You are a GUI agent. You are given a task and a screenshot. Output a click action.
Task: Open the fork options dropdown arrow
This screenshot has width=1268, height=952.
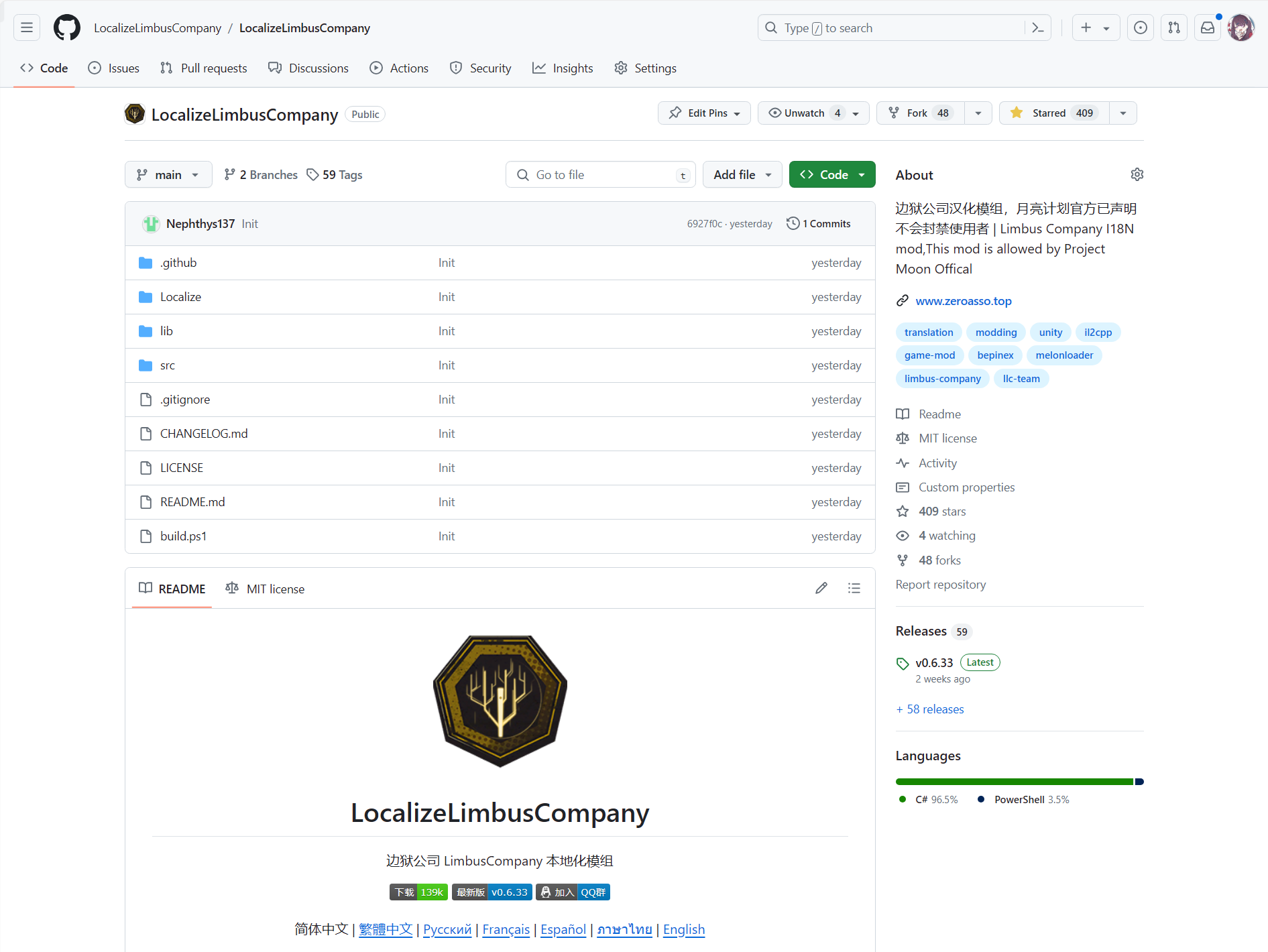pyautogui.click(x=978, y=113)
